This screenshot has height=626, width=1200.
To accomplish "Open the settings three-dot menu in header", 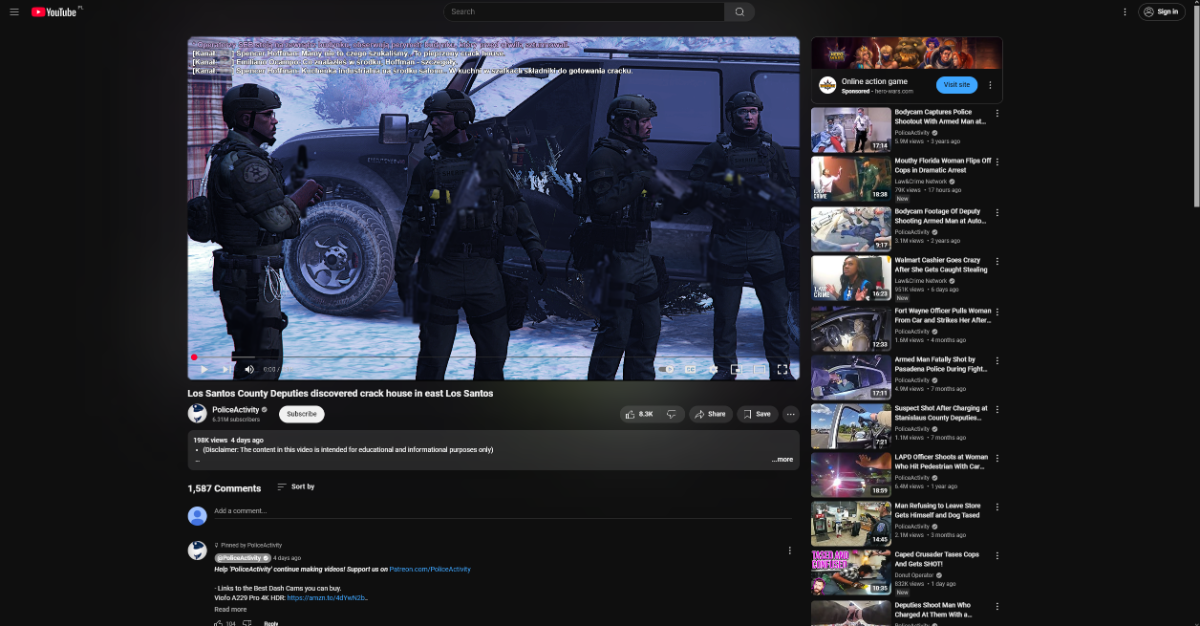I will [1125, 12].
